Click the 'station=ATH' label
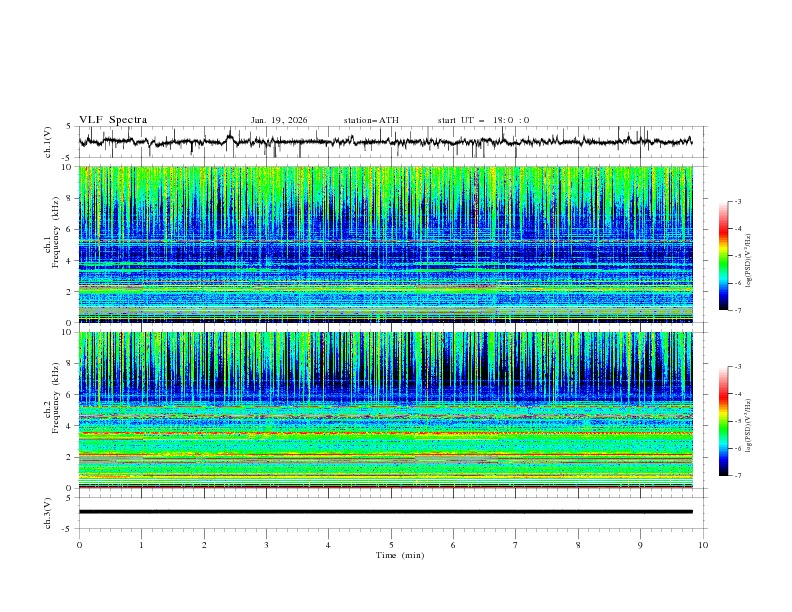 pos(371,120)
